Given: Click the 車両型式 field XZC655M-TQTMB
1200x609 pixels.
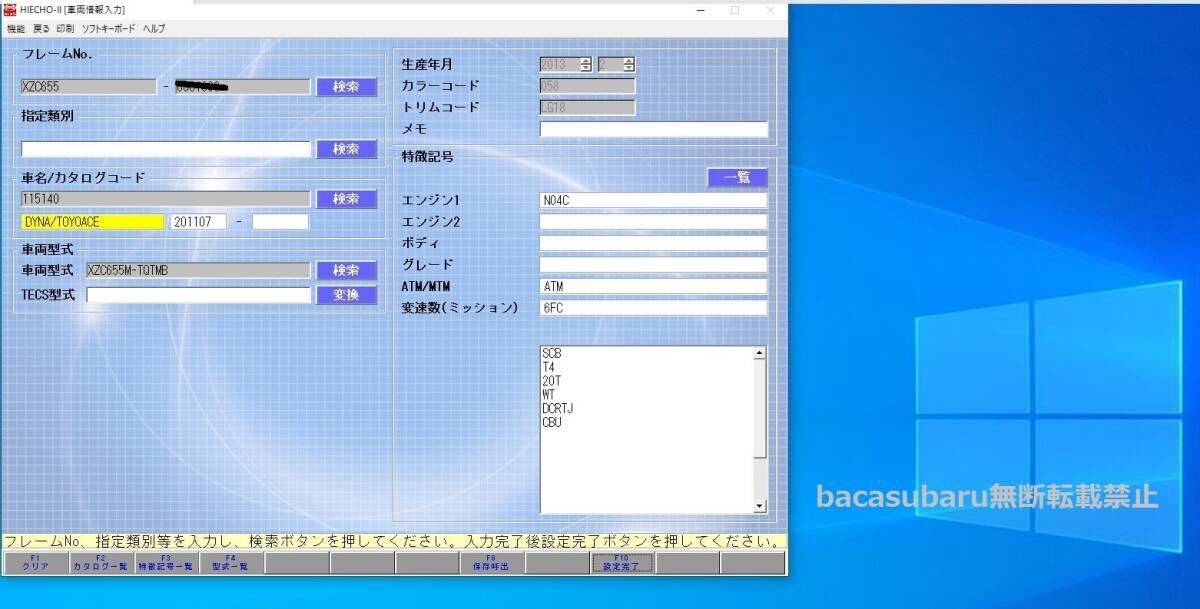Looking at the screenshot, I should click(198, 270).
